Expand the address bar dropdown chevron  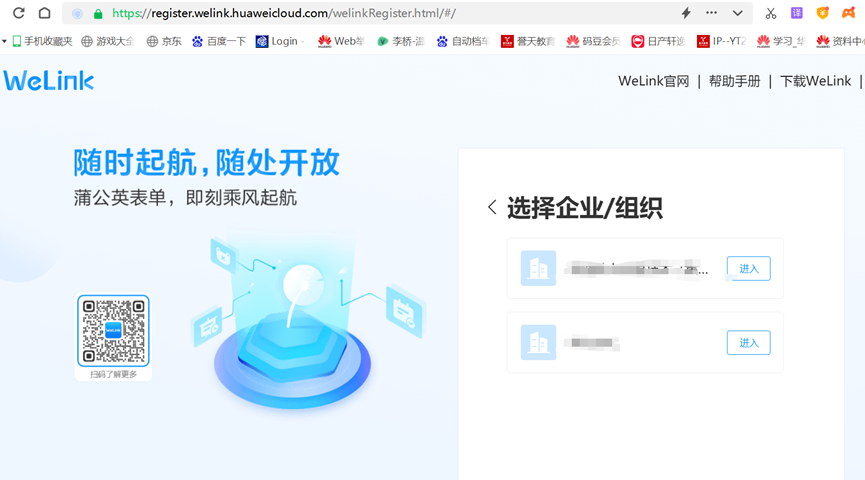(738, 13)
